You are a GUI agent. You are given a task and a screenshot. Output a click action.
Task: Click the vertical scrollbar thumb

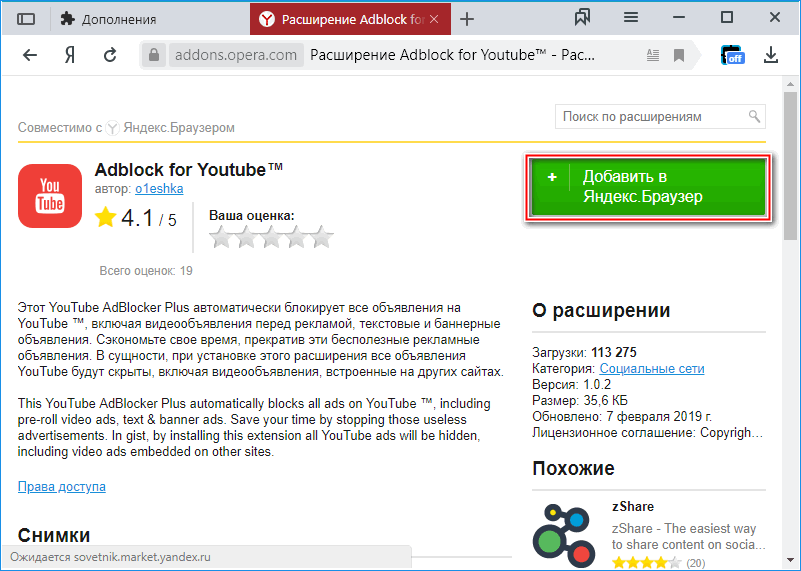[790, 166]
